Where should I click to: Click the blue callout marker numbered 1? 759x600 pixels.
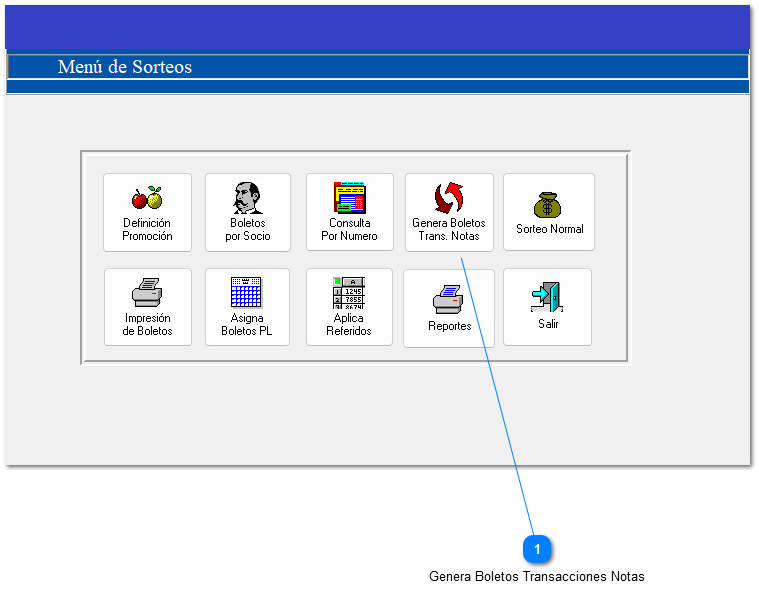(x=537, y=549)
